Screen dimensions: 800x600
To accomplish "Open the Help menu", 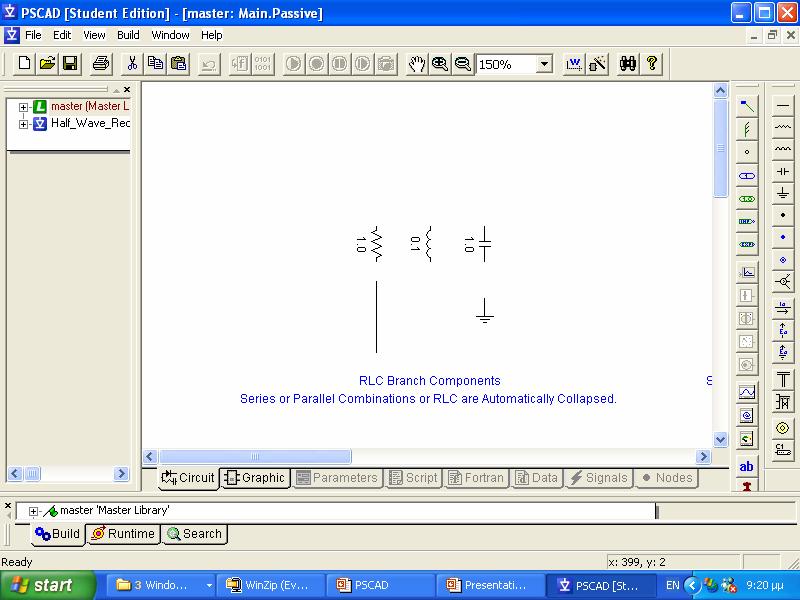I will 211,35.
